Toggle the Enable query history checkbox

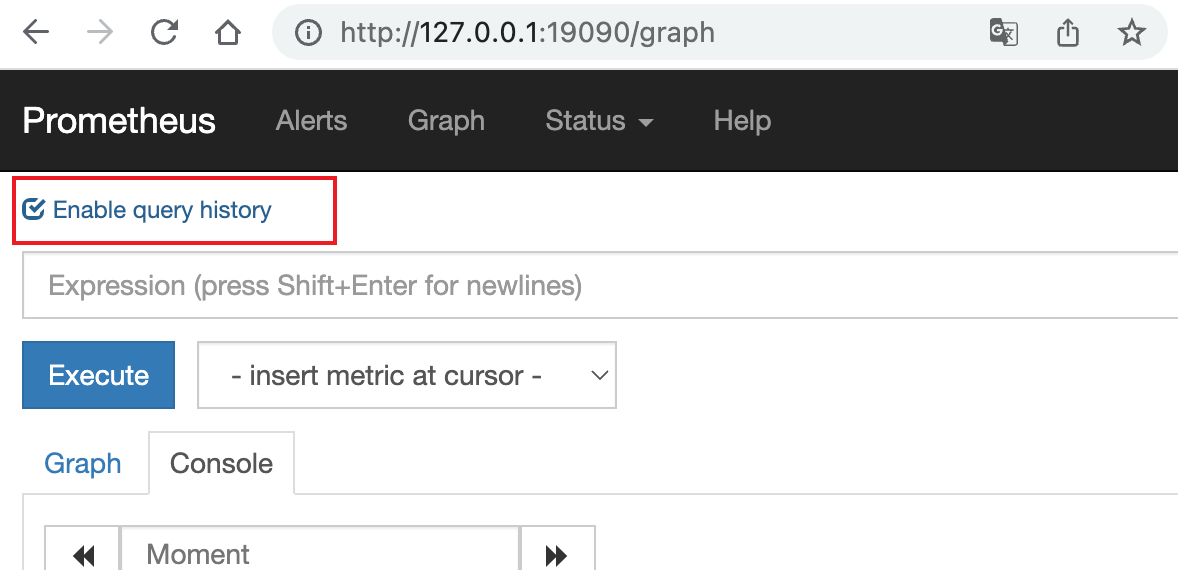[34, 210]
